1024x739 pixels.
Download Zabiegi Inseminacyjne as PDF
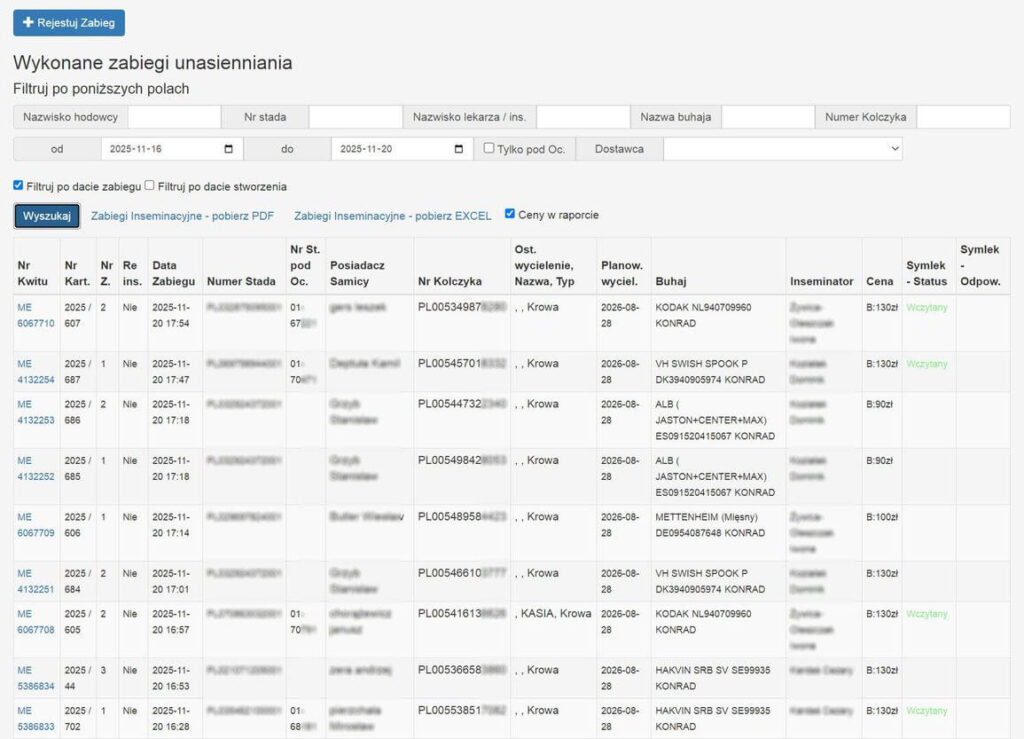coord(182,216)
